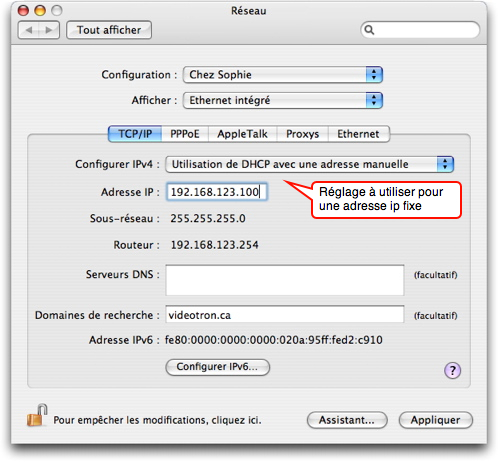Open the Ethernet tab
The height and width of the screenshot is (462, 498).
pyautogui.click(x=358, y=134)
